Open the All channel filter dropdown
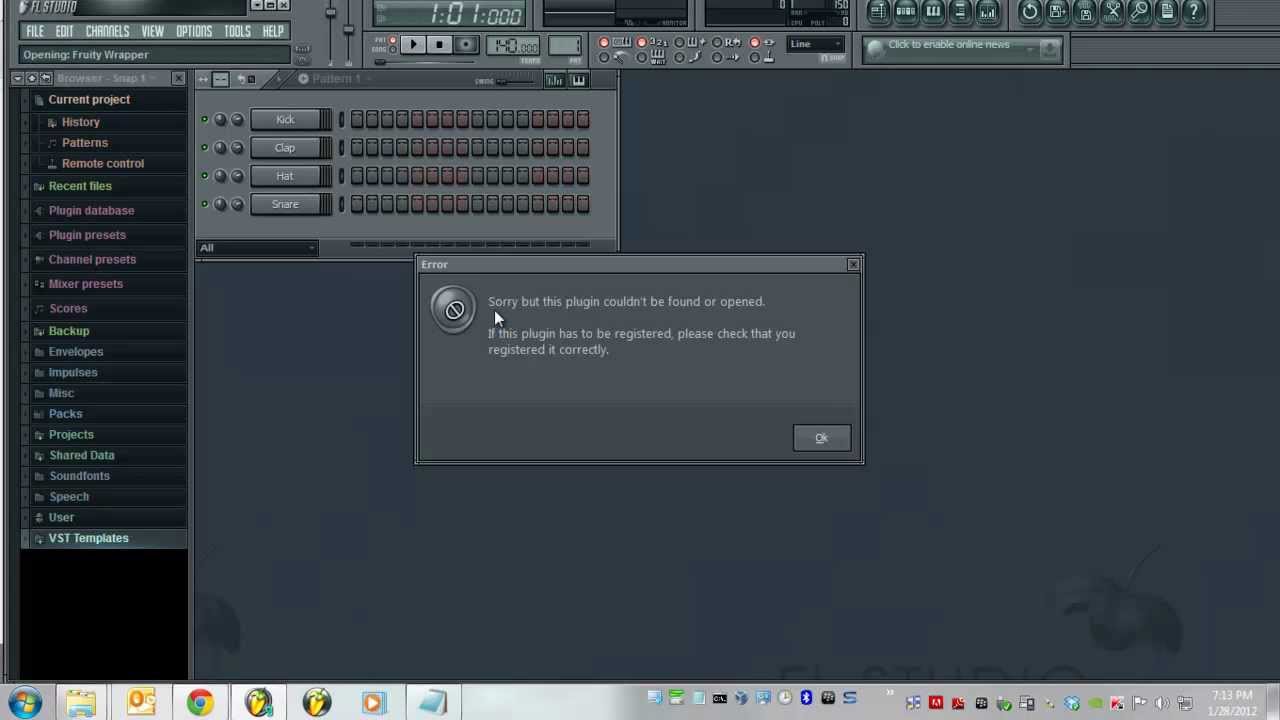The image size is (1280, 720). [x=257, y=248]
